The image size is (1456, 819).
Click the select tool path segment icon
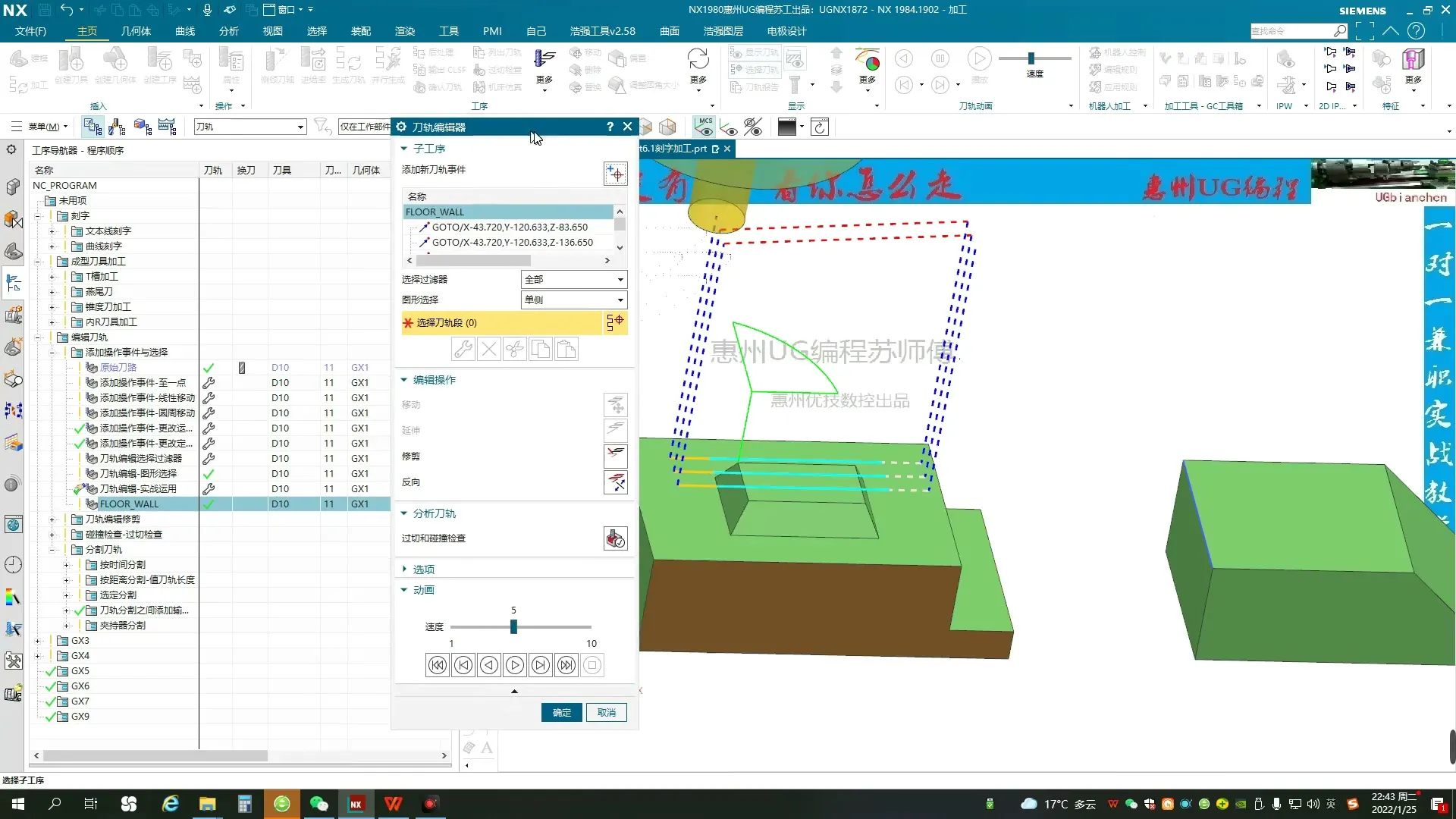615,322
